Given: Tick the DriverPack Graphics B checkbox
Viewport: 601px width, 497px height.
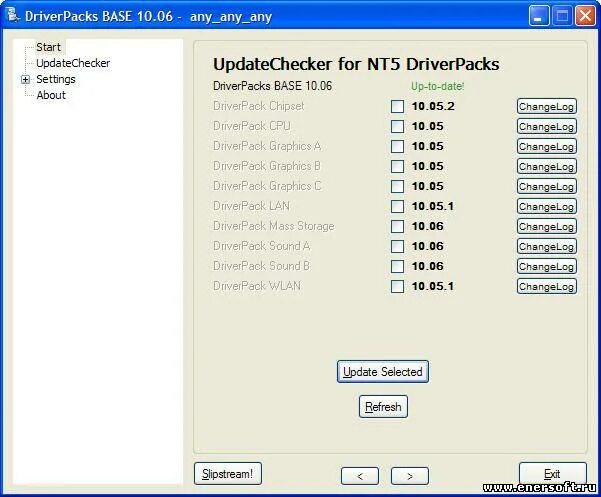Looking at the screenshot, I should [x=397, y=166].
